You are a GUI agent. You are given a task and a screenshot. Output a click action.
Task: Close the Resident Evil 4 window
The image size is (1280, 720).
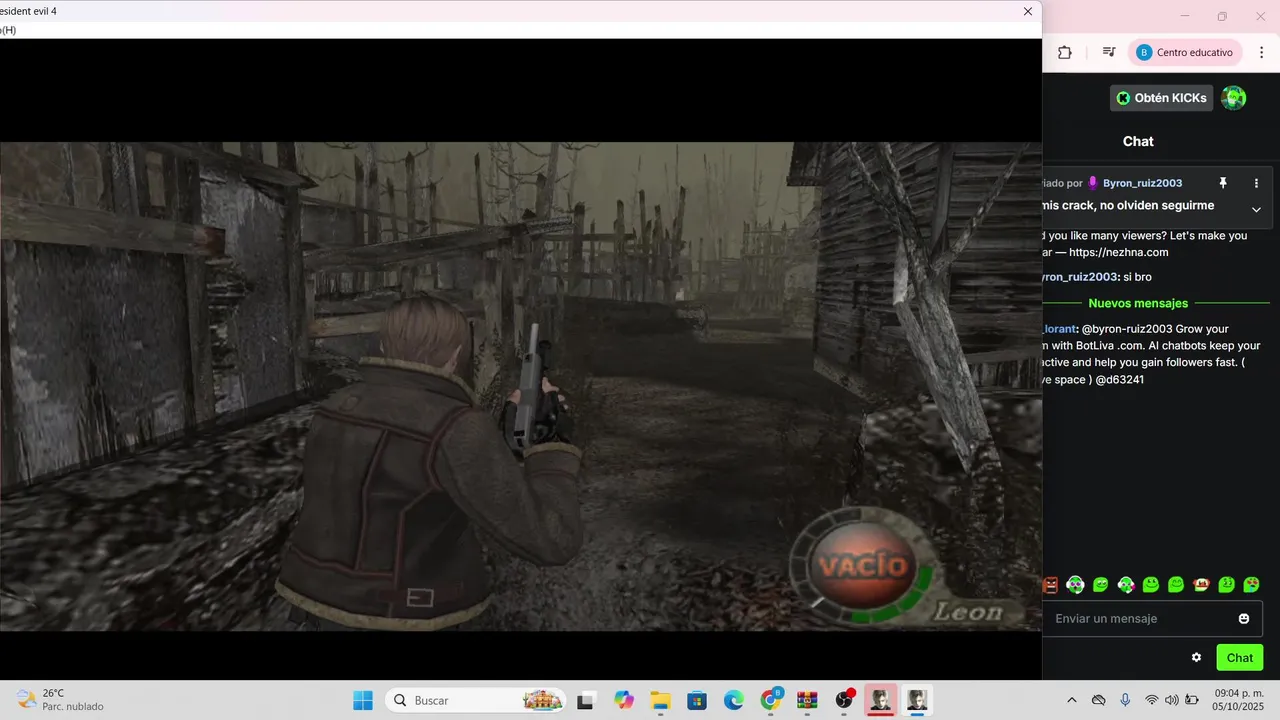(x=1027, y=11)
